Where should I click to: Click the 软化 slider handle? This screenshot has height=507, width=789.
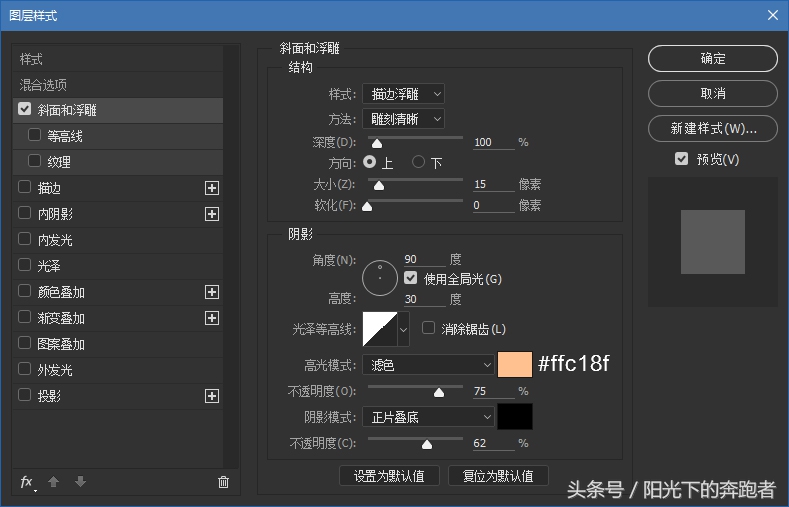point(367,206)
